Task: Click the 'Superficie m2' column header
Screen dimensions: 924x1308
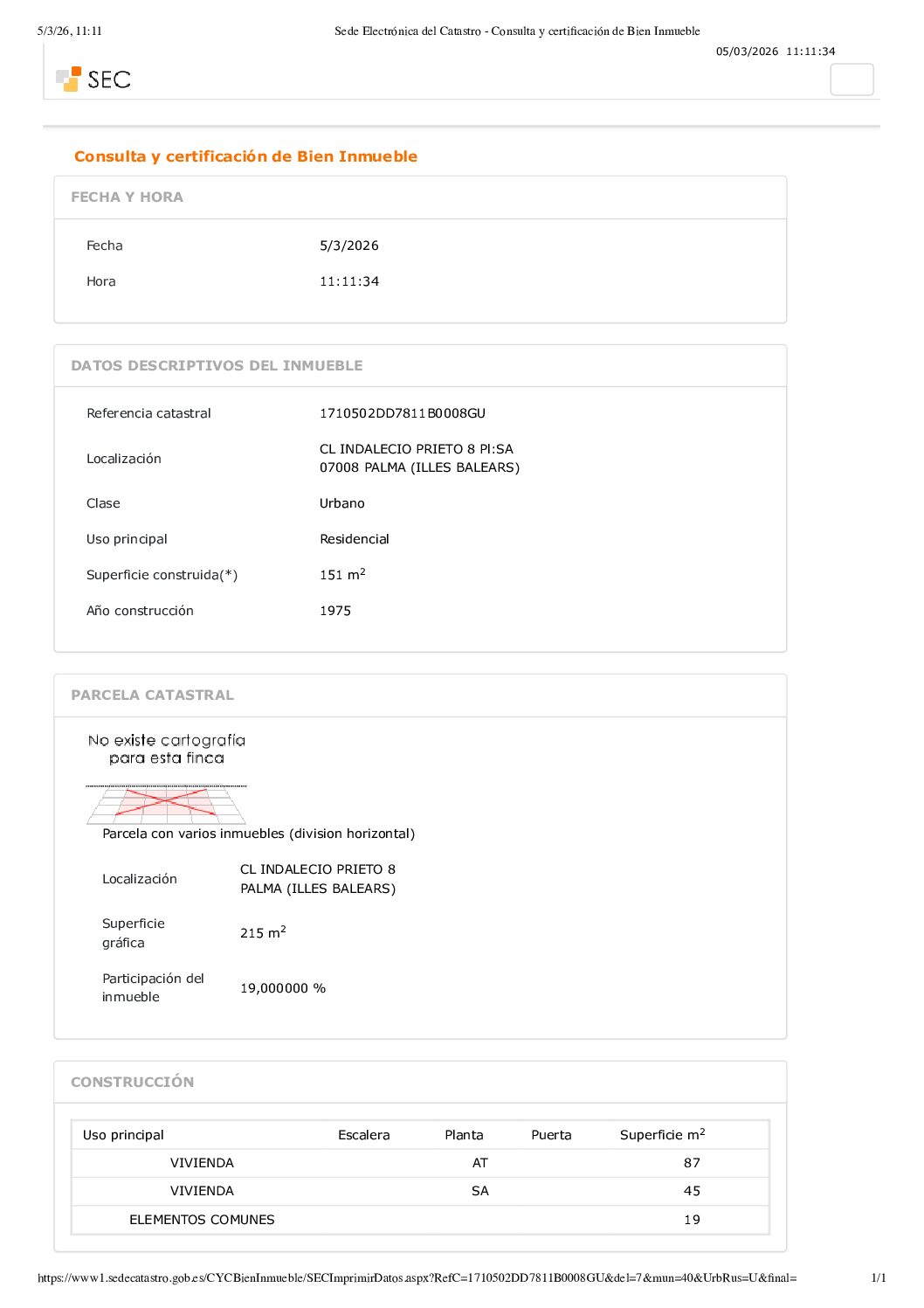Action: (662, 1135)
